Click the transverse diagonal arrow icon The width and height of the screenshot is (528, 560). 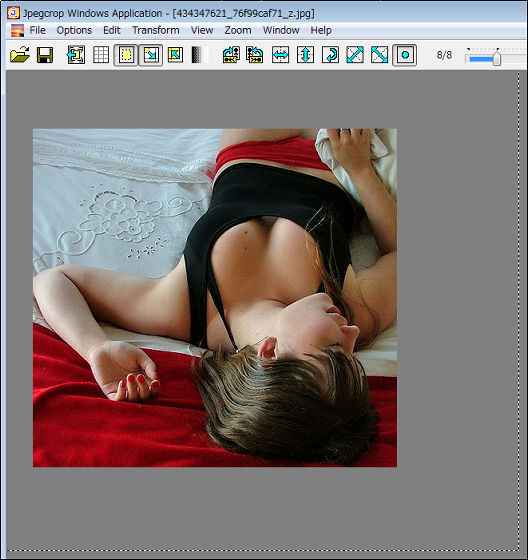pyautogui.click(x=379, y=55)
